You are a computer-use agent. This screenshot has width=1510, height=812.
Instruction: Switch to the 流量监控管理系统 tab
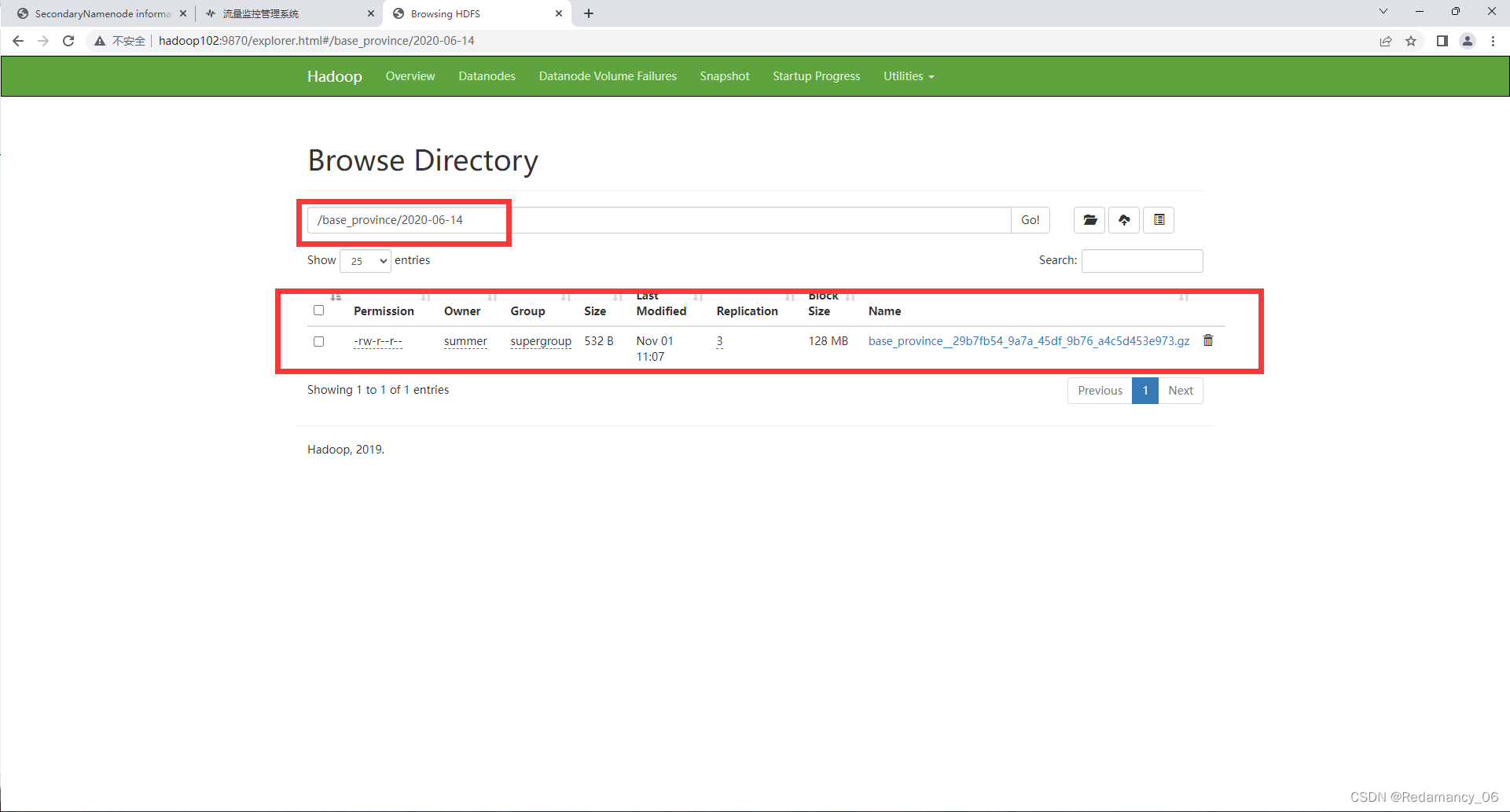[288, 13]
